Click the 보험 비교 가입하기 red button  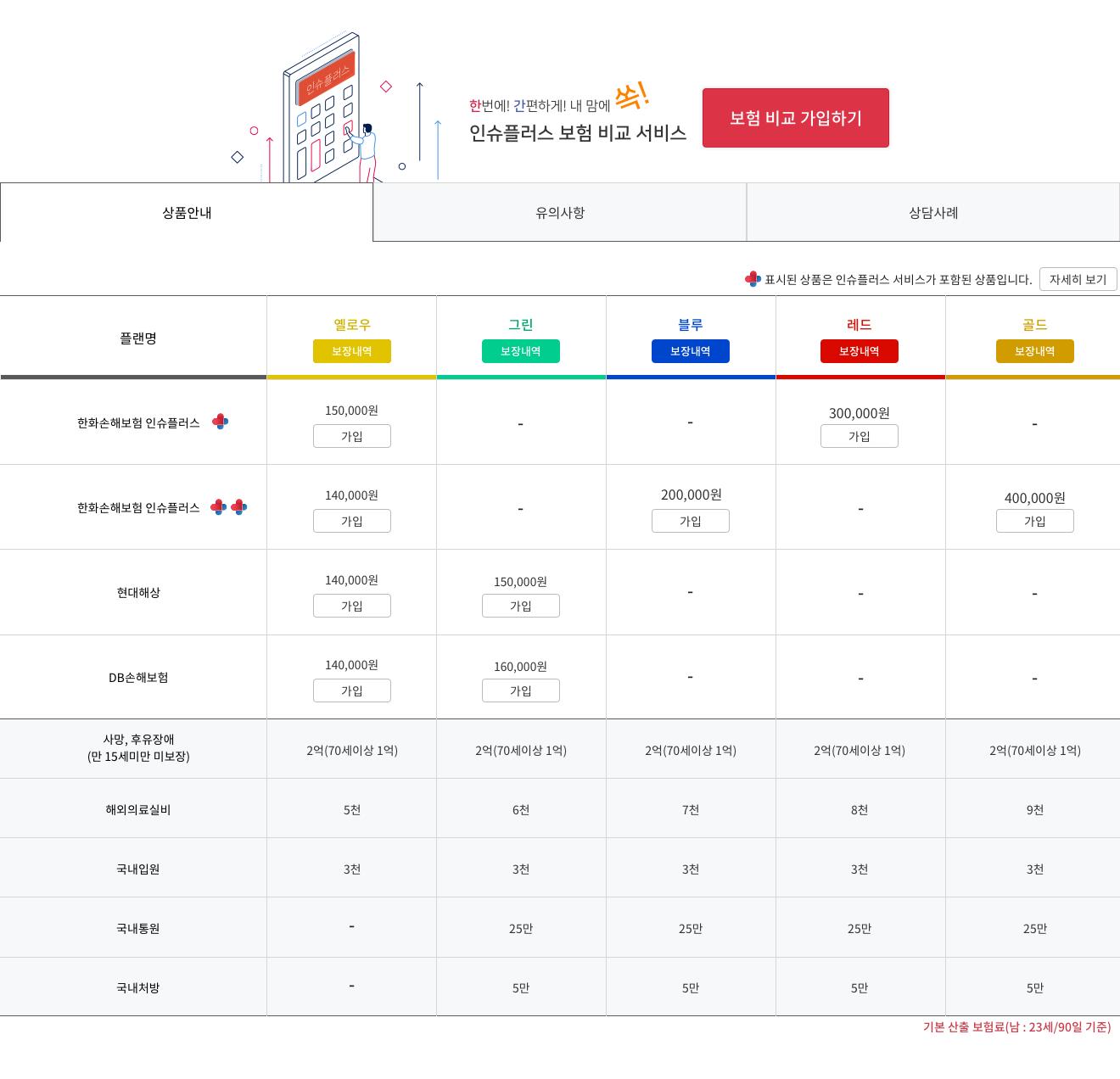pyautogui.click(x=795, y=118)
